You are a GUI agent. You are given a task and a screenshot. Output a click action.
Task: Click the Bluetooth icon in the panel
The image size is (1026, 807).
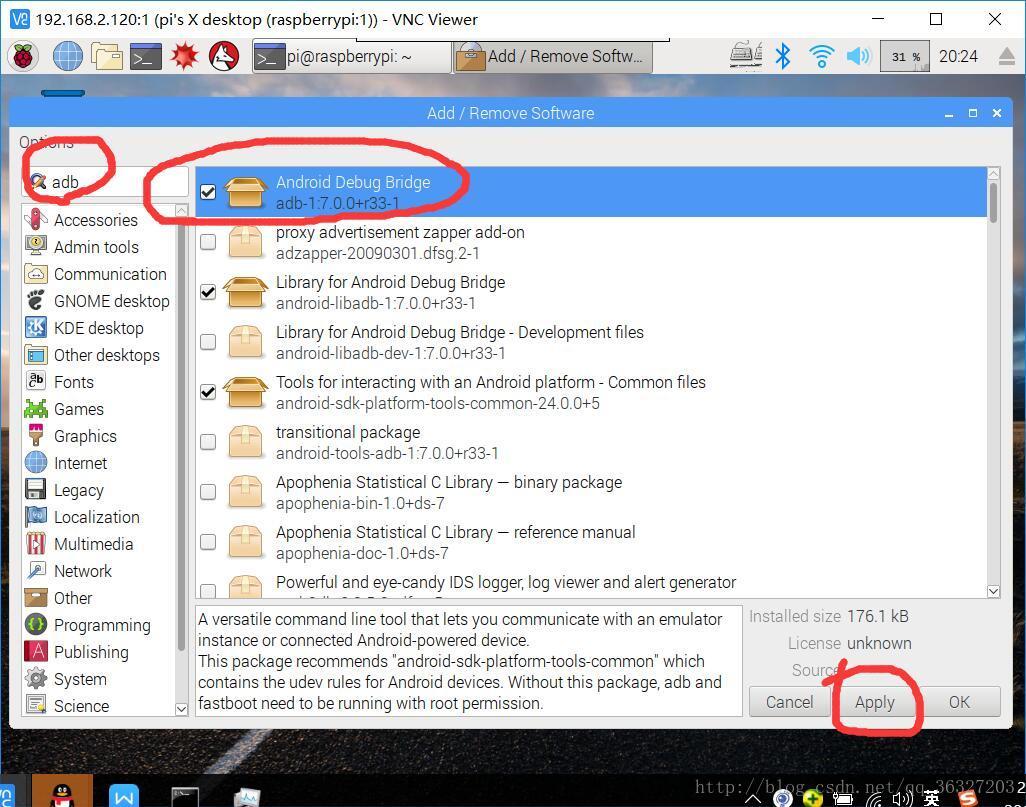pos(782,56)
